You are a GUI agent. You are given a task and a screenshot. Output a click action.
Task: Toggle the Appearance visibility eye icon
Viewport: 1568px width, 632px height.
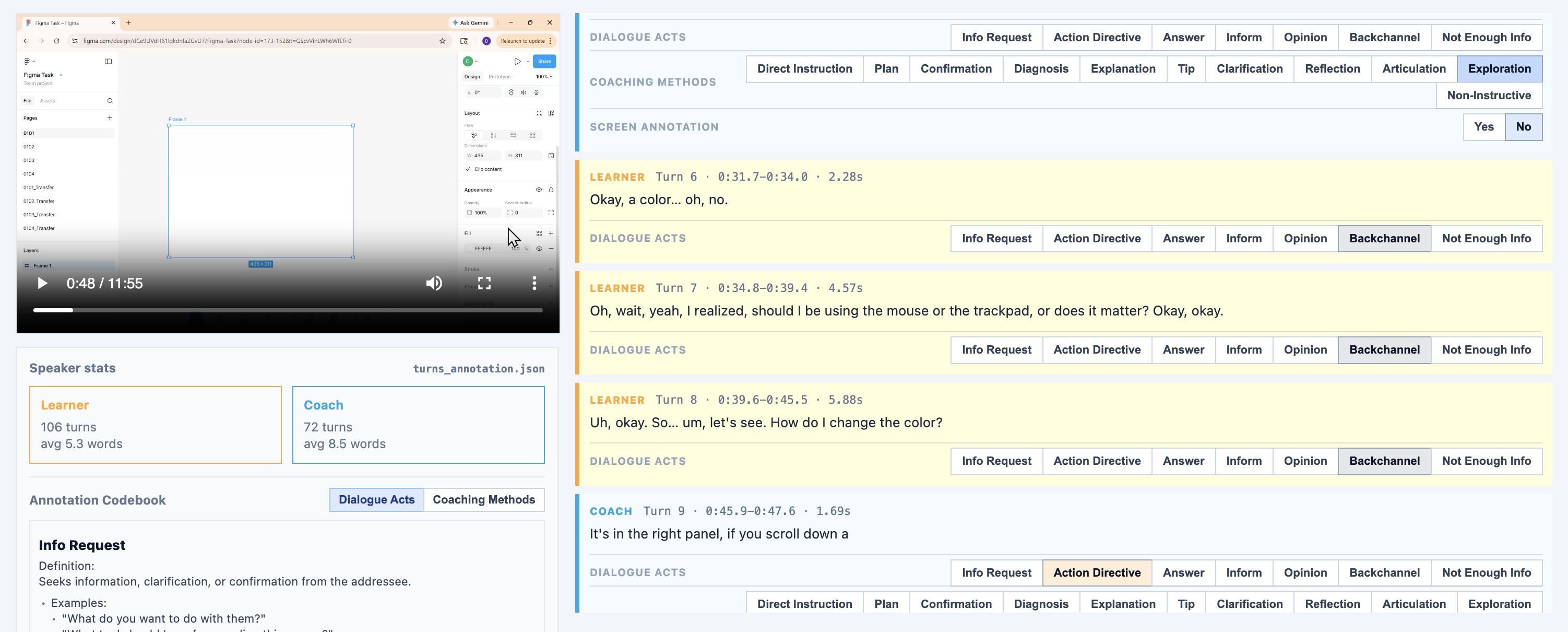click(539, 190)
